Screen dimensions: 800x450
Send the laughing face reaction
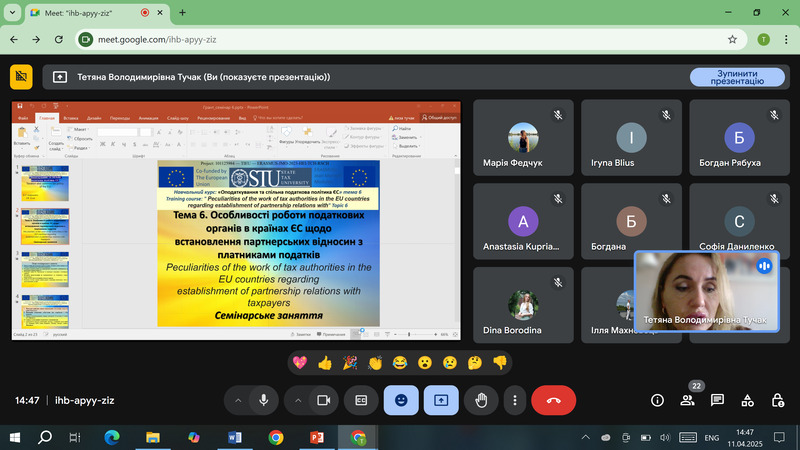click(400, 363)
